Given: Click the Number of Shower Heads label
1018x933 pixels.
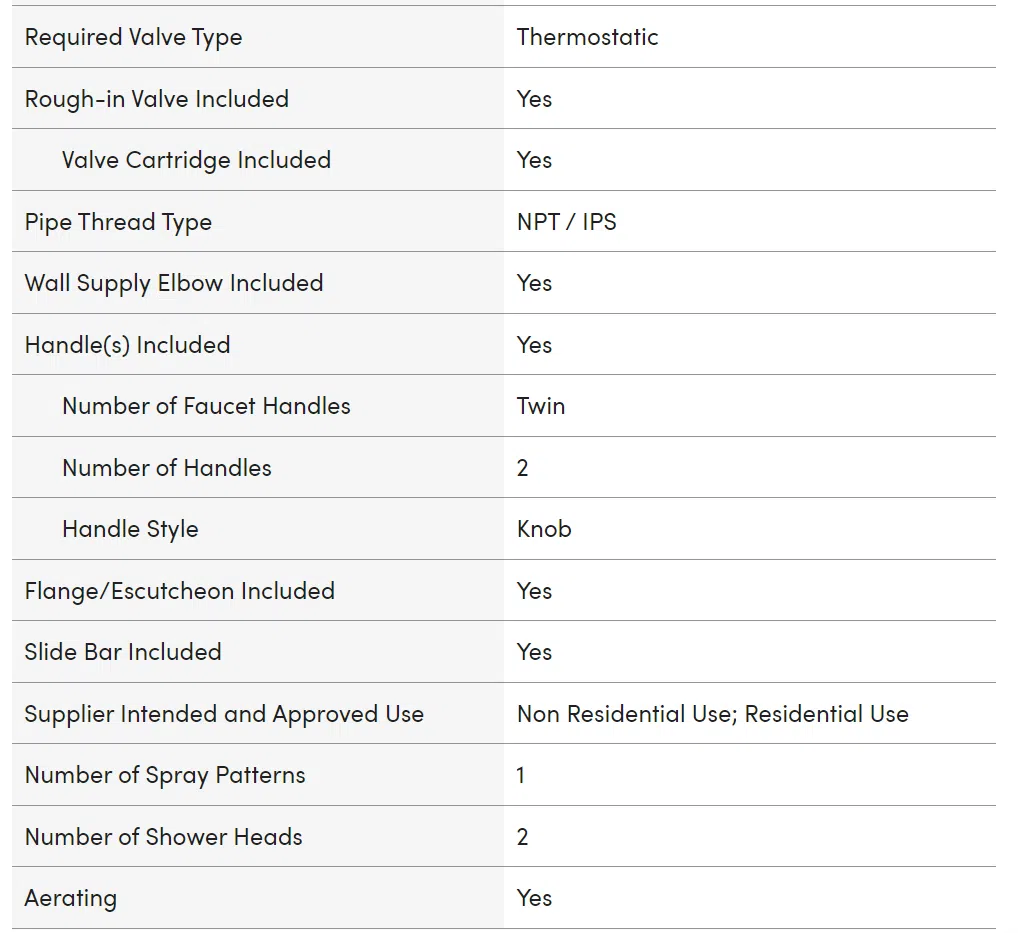Looking at the screenshot, I should (x=163, y=837).
